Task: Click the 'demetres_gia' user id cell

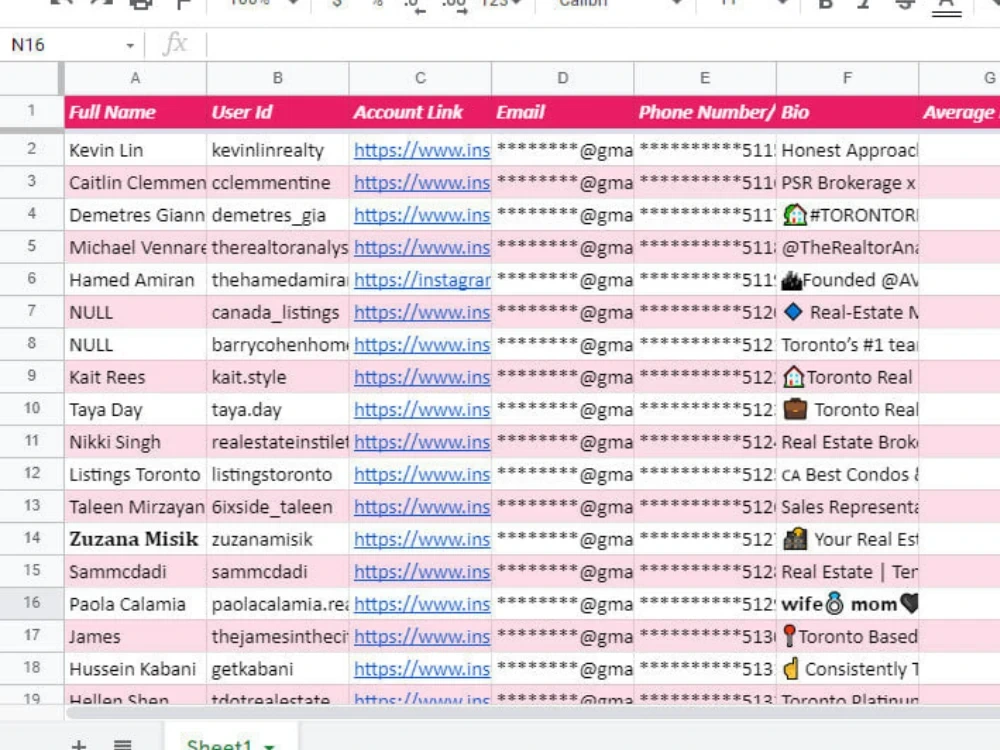Action: pyautogui.click(x=277, y=216)
